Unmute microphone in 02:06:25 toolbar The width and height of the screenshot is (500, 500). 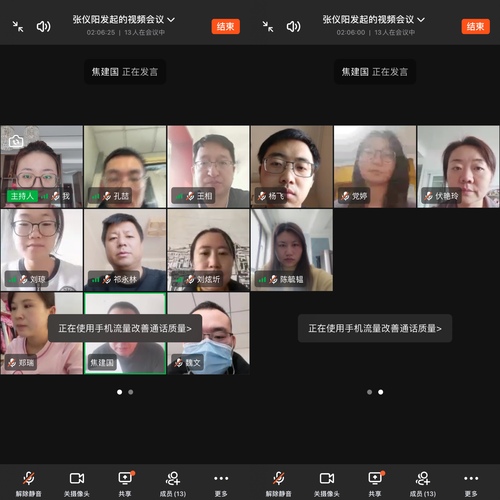tap(29, 483)
